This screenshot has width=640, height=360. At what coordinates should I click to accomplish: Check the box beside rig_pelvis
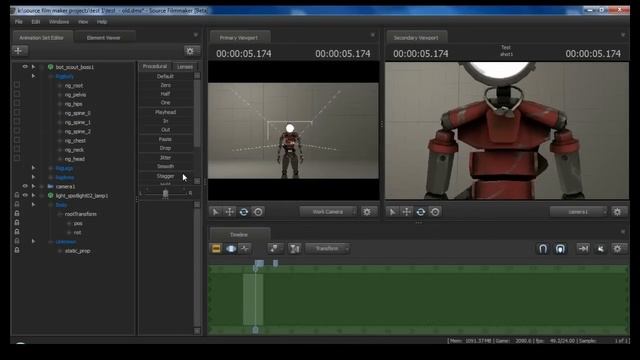point(17,94)
